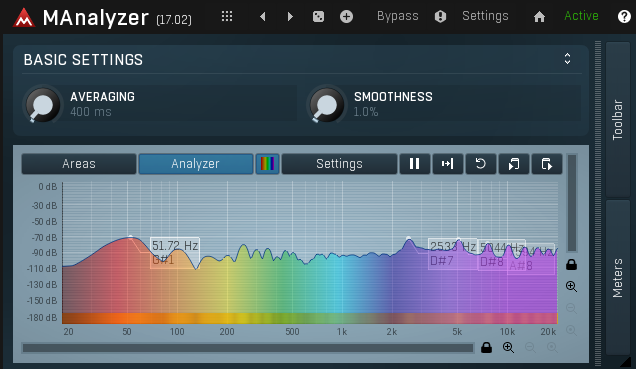Select previous preset arrow
This screenshot has width=636, height=369.
tap(263, 17)
